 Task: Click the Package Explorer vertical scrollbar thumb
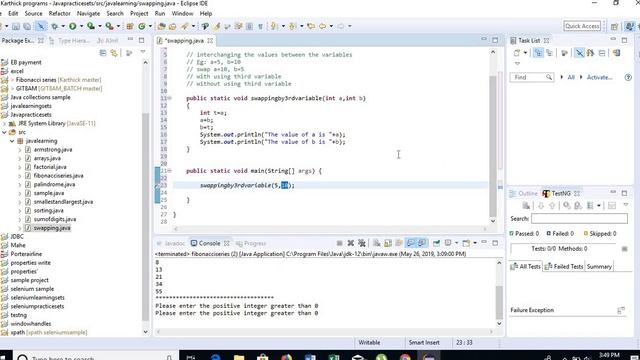pyautogui.click(x=145, y=216)
